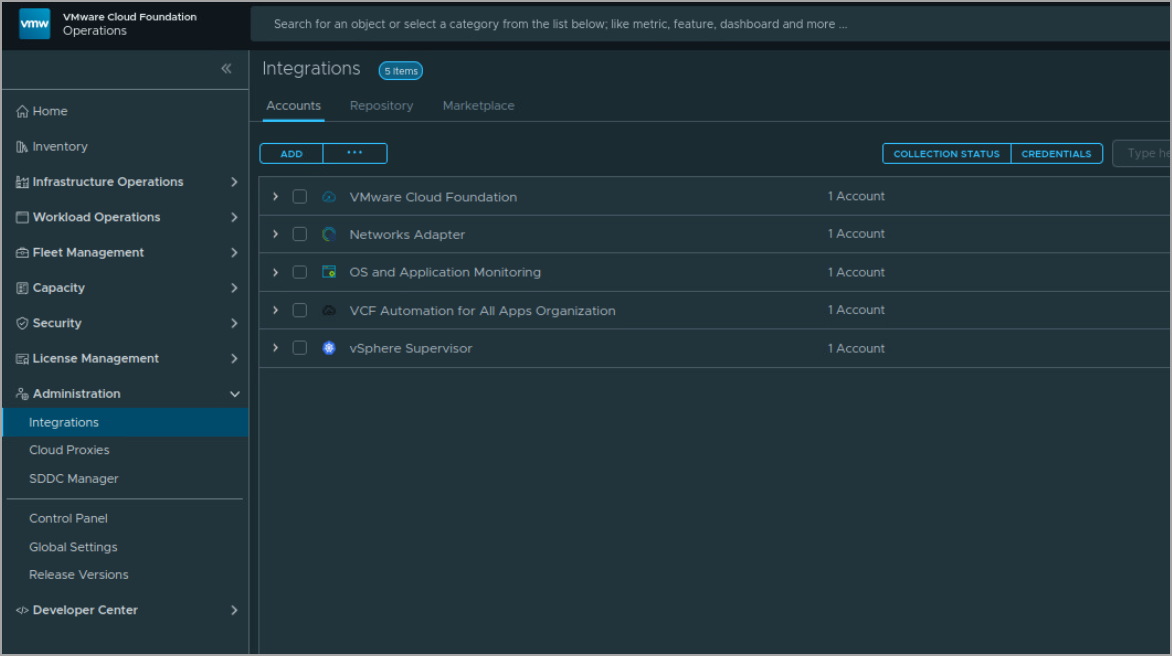1172x656 pixels.
Task: Open Cloud Proxies in the sidebar
Action: 70,451
